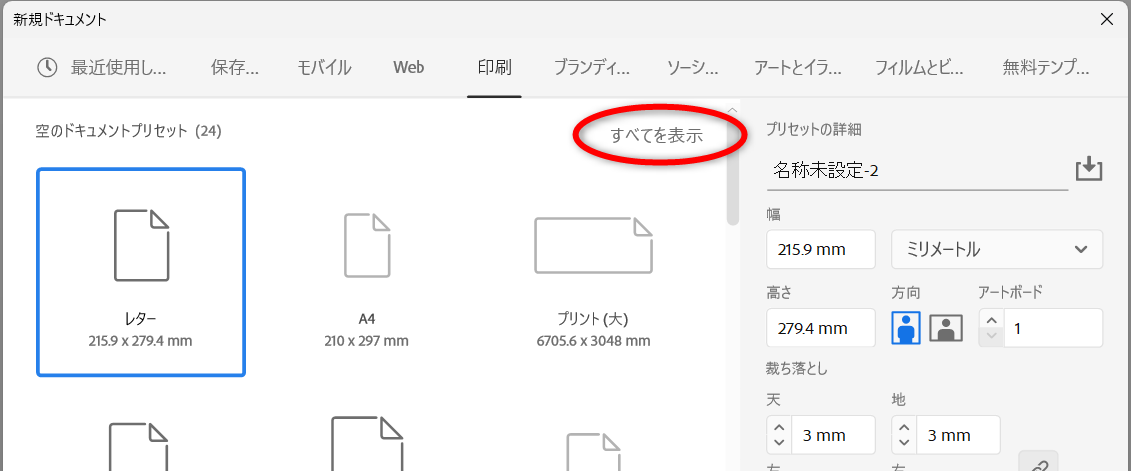Click the top (天) bleed 3 mm field
The height and width of the screenshot is (471, 1131).
[833, 435]
